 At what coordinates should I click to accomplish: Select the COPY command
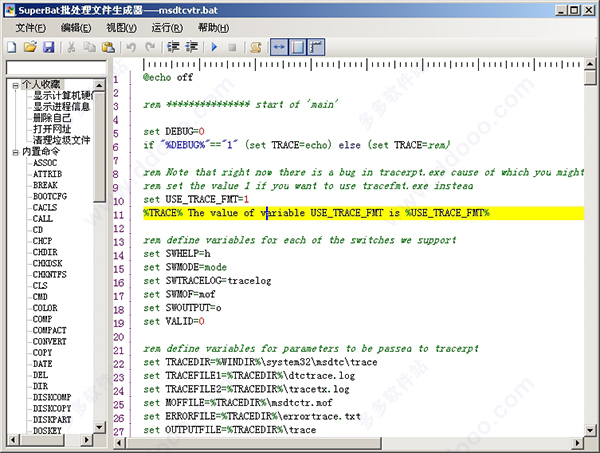pyautogui.click(x=42, y=352)
